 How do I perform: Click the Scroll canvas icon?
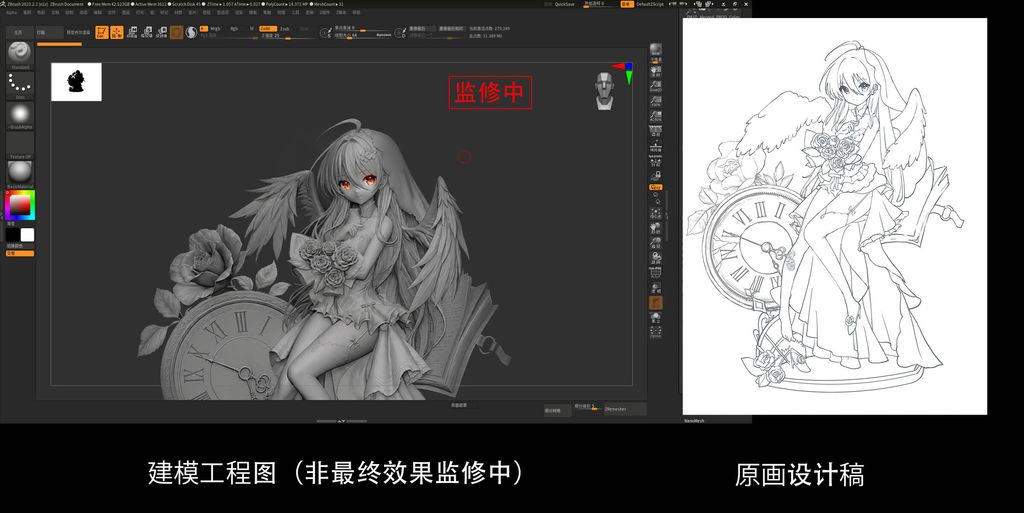click(655, 70)
